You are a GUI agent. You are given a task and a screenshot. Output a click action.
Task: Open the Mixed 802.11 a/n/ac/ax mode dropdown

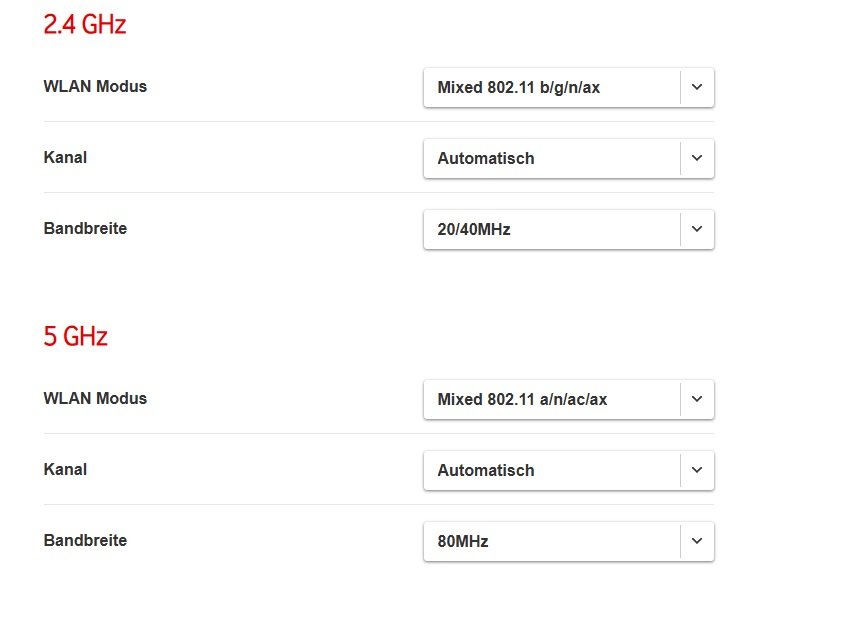(552, 399)
